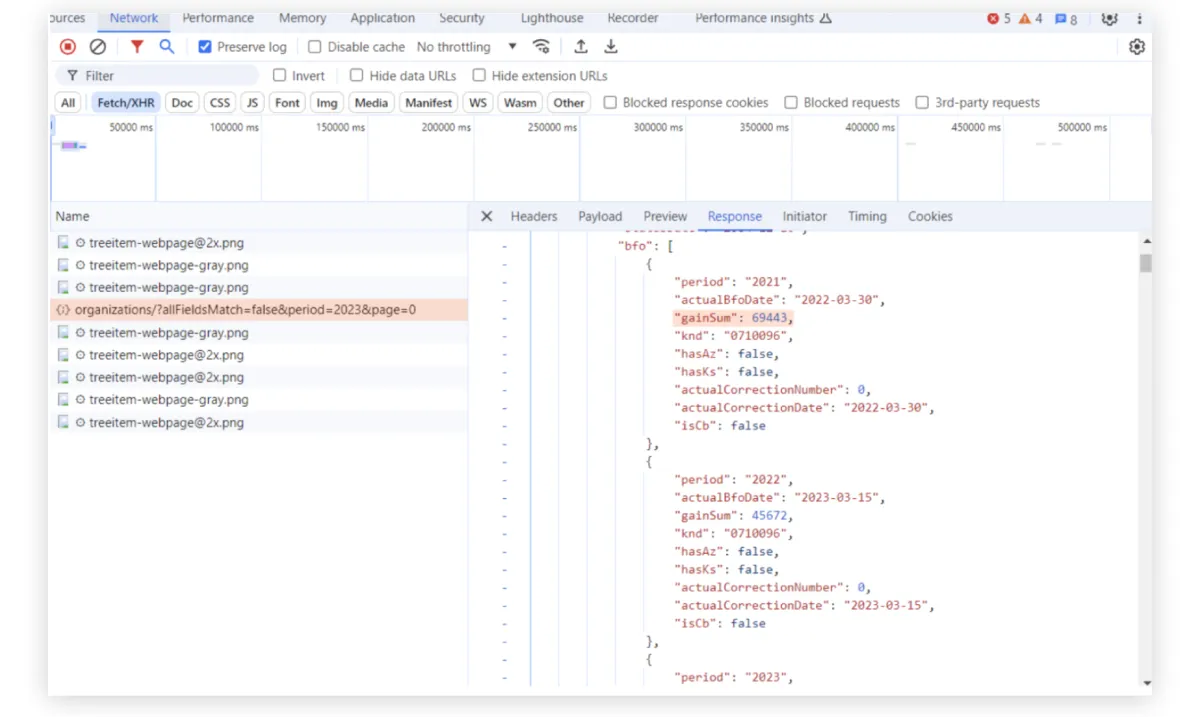This screenshot has height=717, width=1200.
Task: Click the red stop recording icon
Action: (x=68, y=47)
